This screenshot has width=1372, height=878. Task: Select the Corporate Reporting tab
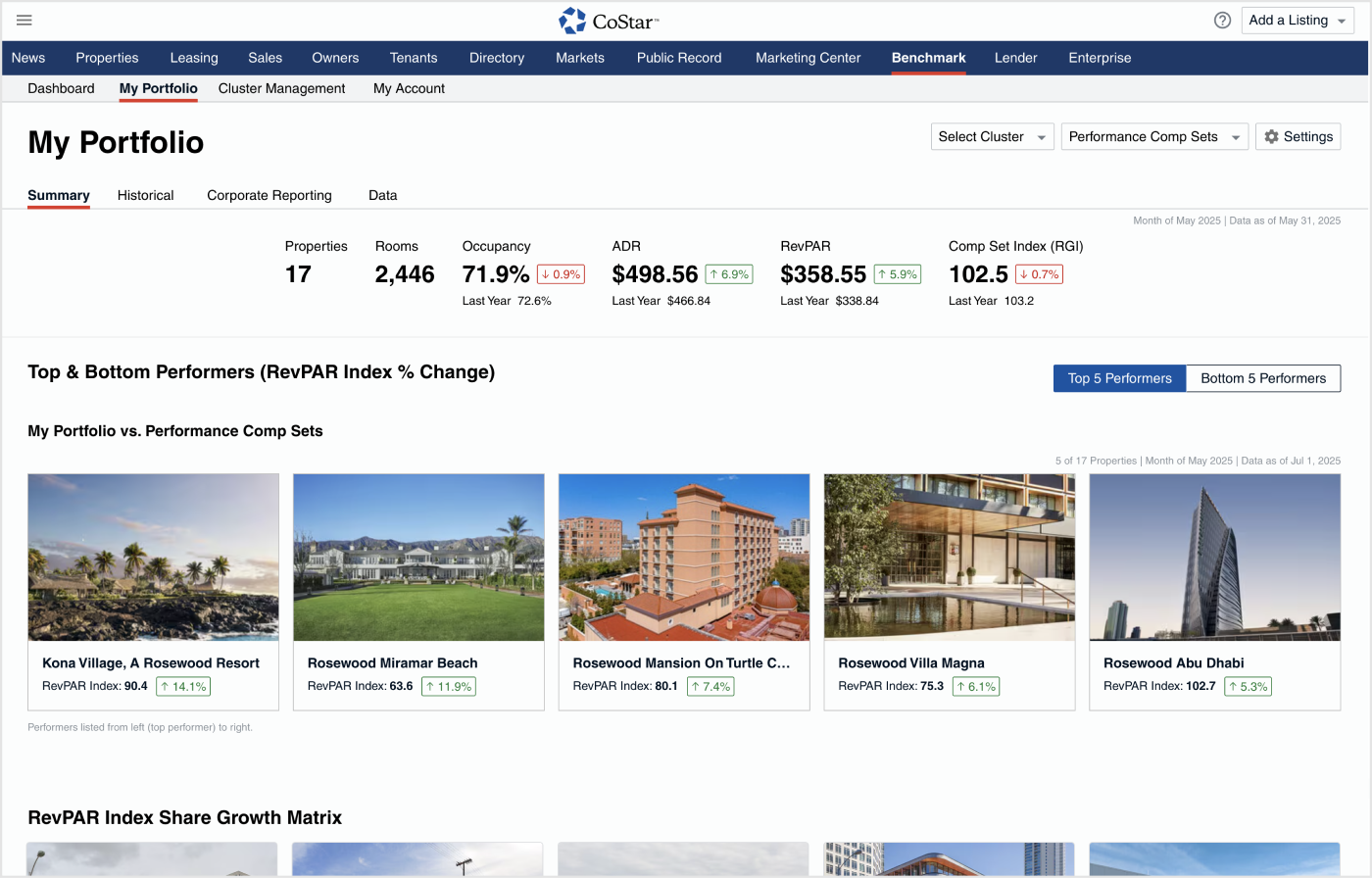click(x=269, y=195)
